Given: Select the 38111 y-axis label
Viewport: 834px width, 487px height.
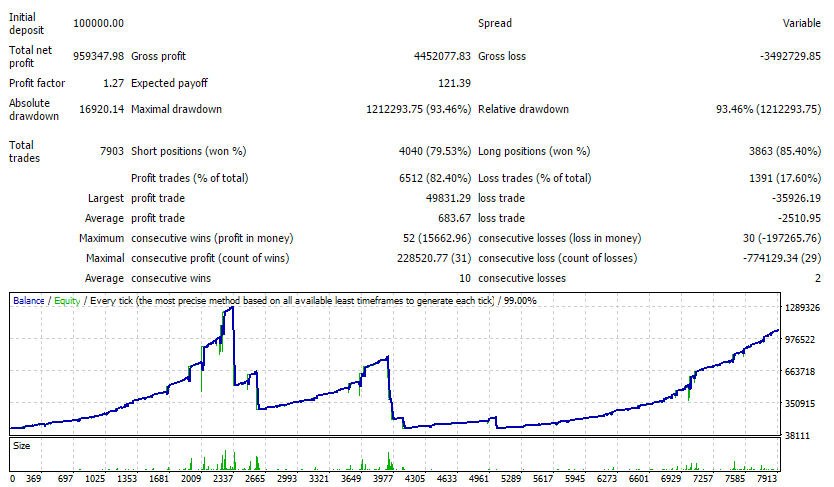Looking at the screenshot, I should tap(797, 436).
